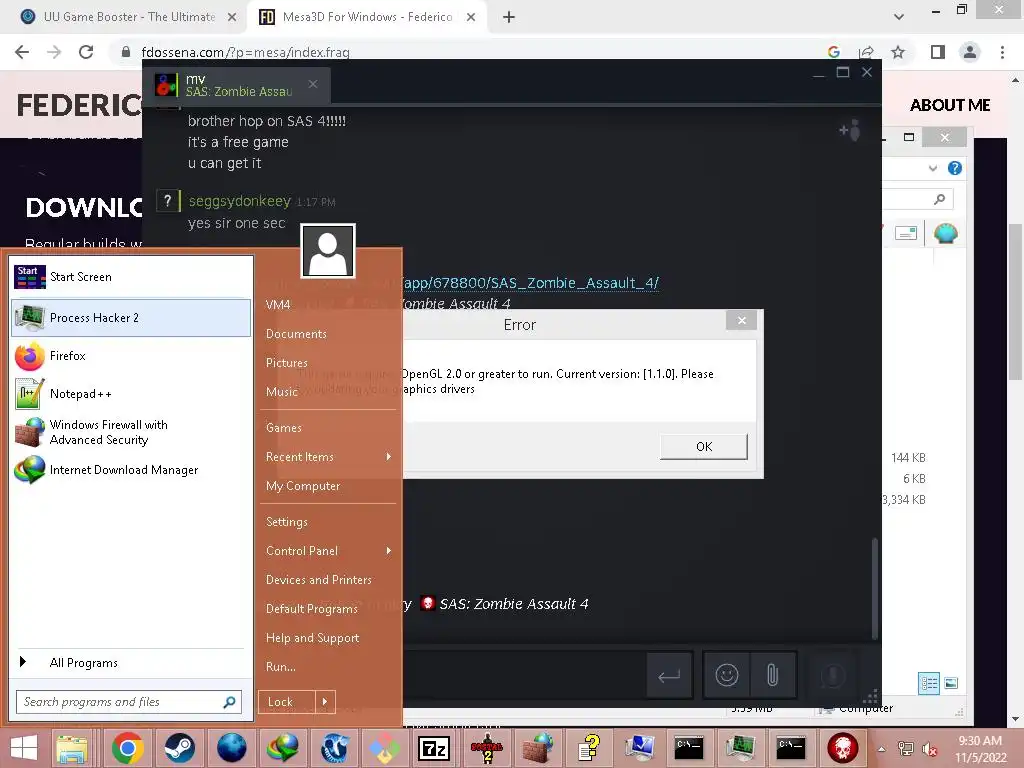Go back in Chrome
Viewport: 1024px width, 768px height.
(x=22, y=52)
